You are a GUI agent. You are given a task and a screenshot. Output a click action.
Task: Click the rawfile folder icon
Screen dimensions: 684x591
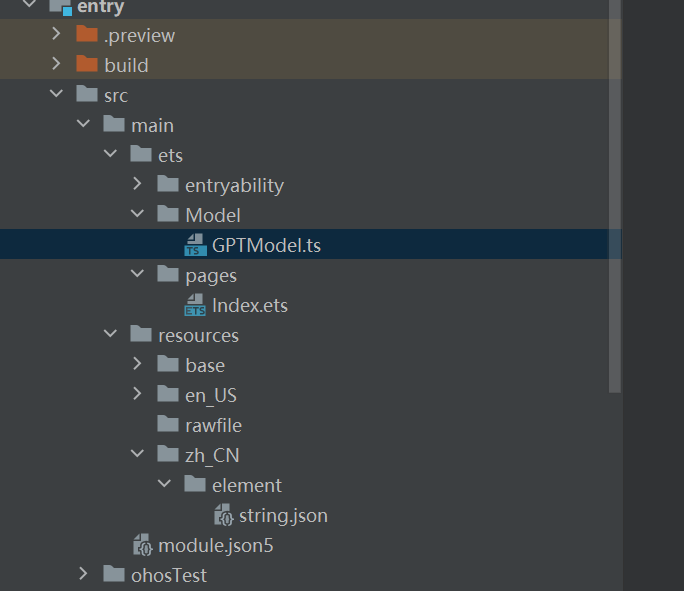point(168,424)
